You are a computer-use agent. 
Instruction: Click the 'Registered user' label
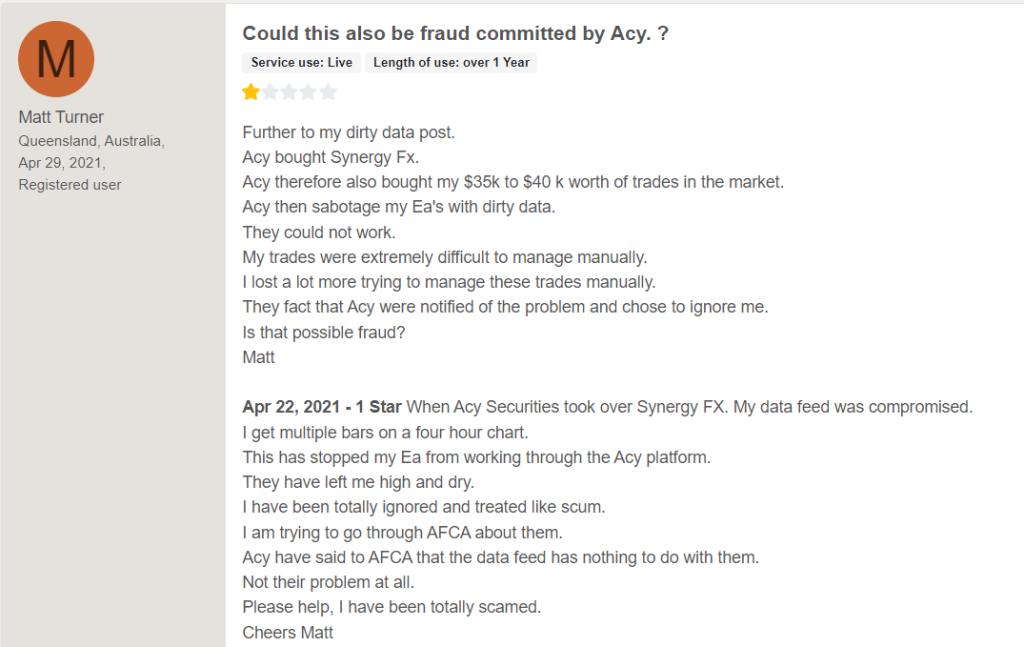(x=70, y=185)
